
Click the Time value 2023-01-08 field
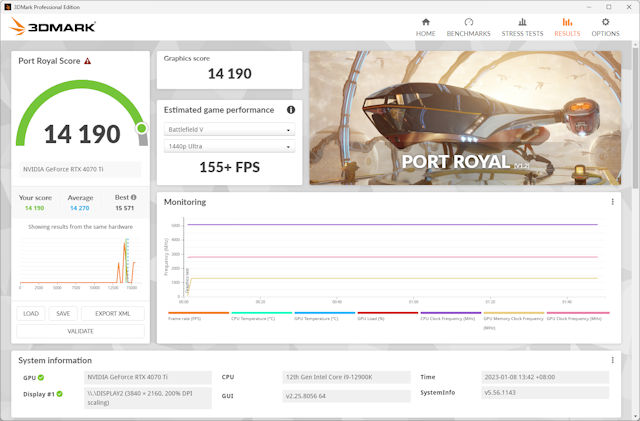pyautogui.click(x=545, y=377)
